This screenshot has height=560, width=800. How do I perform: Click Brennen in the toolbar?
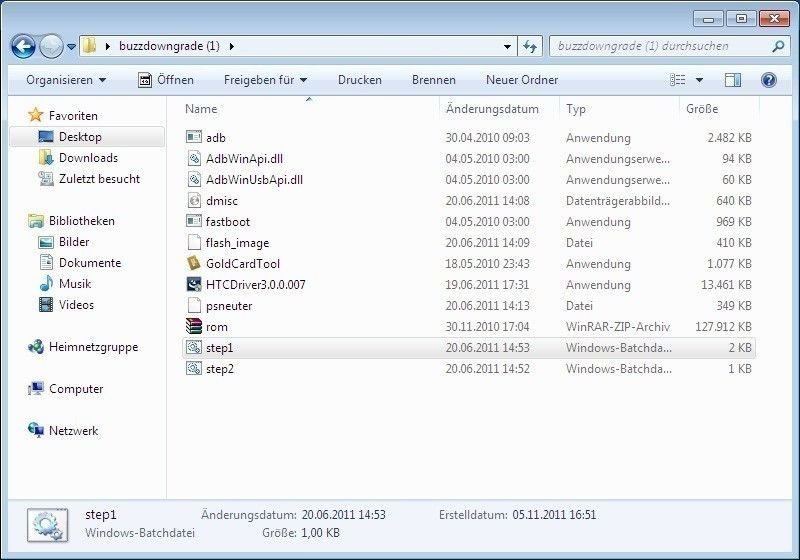pyautogui.click(x=434, y=80)
